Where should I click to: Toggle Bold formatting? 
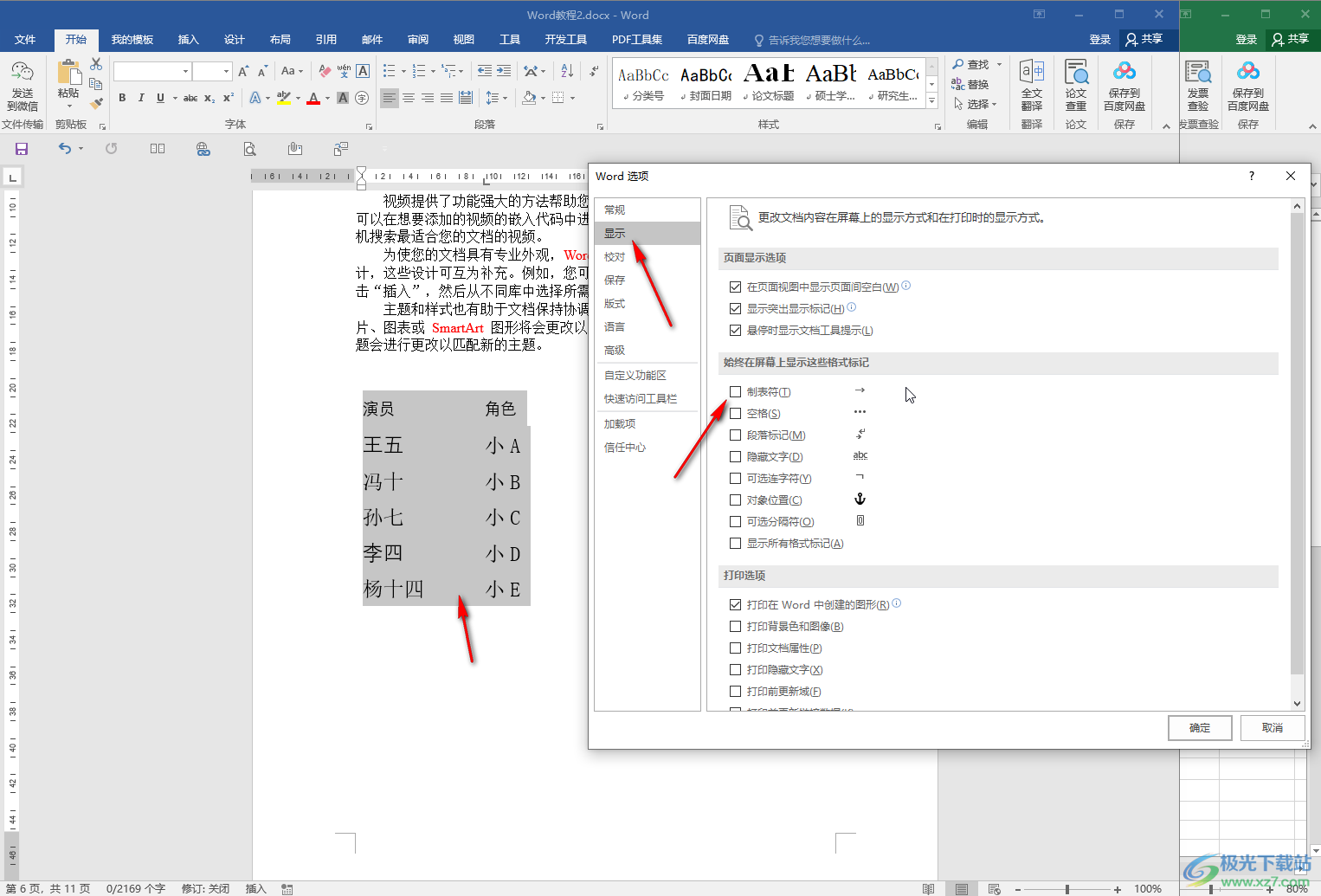[122, 98]
